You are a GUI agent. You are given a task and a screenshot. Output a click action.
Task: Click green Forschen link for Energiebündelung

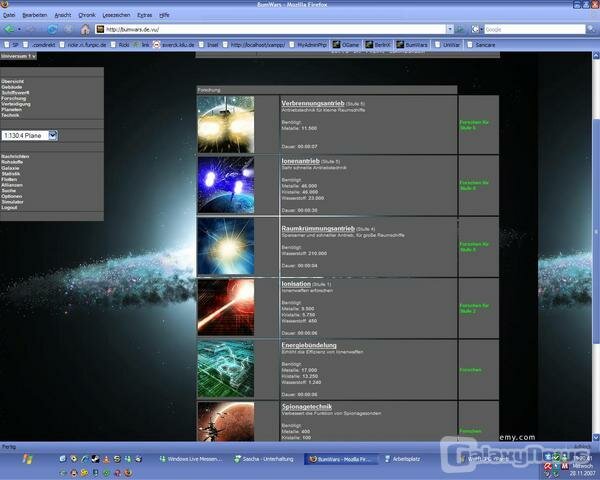coord(470,370)
